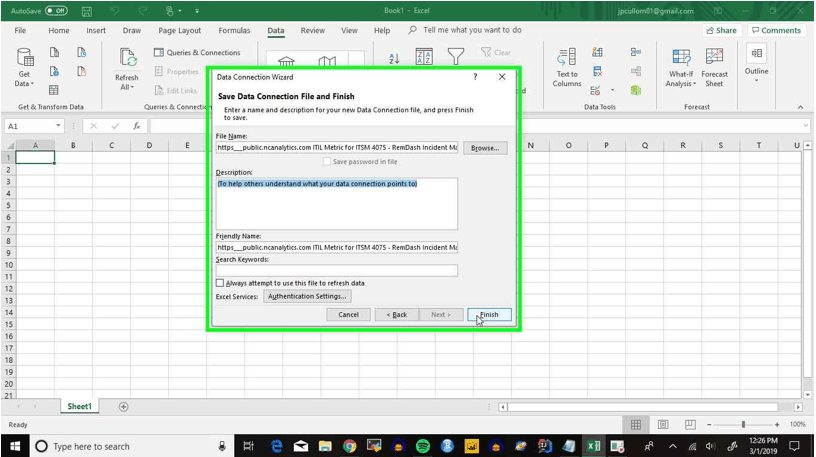Click the Sort A to Z icon
This screenshot has height=457, width=816.
(394, 58)
